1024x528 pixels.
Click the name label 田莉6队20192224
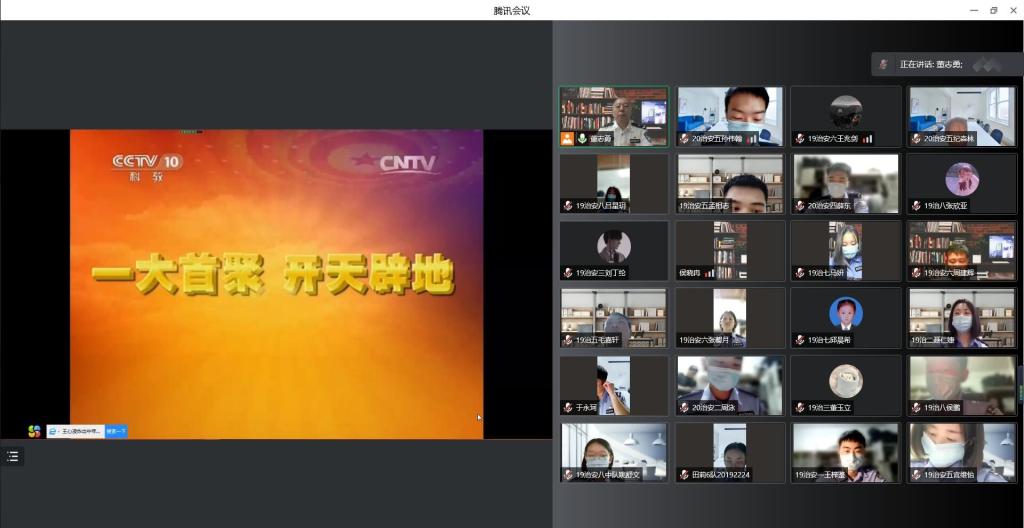[x=721, y=476]
